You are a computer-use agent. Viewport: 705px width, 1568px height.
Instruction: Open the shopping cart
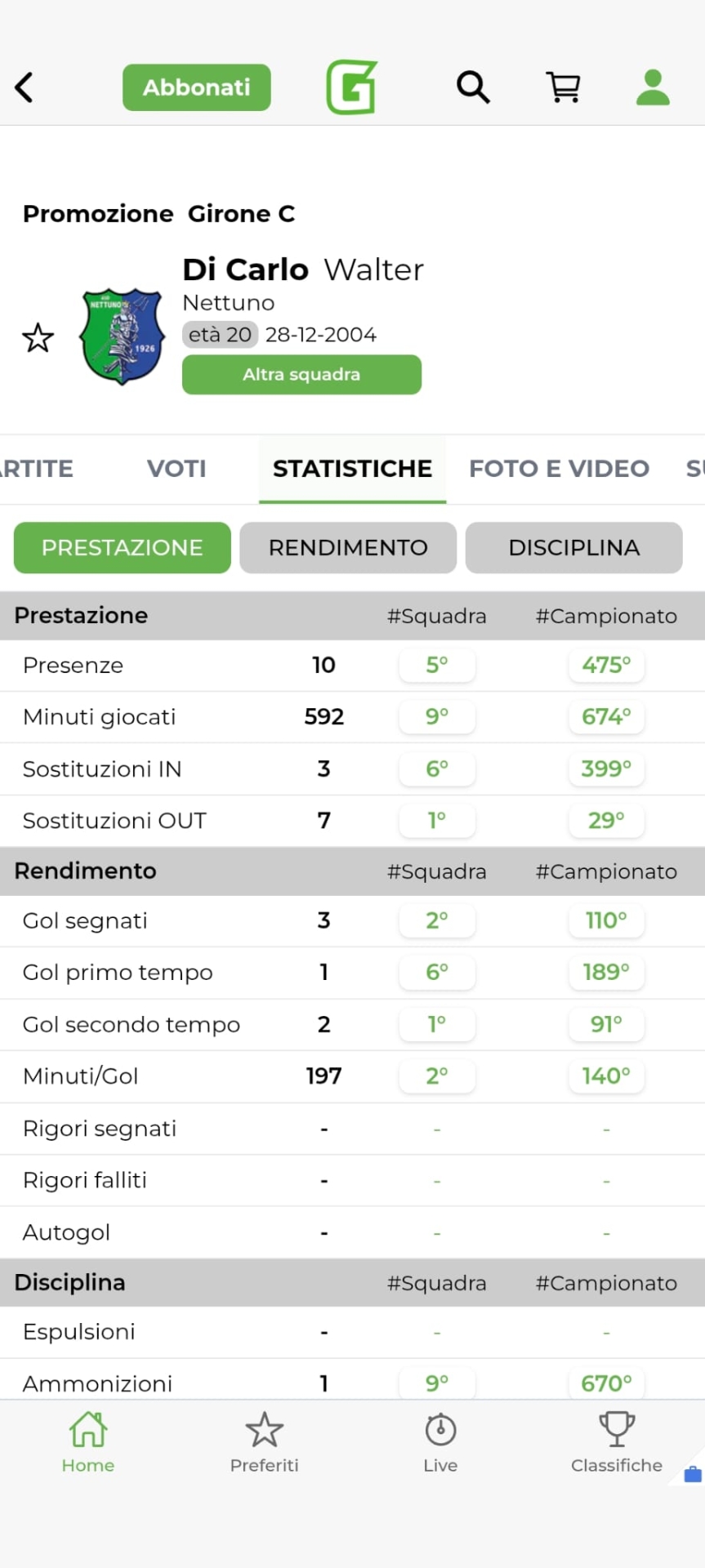[x=563, y=87]
